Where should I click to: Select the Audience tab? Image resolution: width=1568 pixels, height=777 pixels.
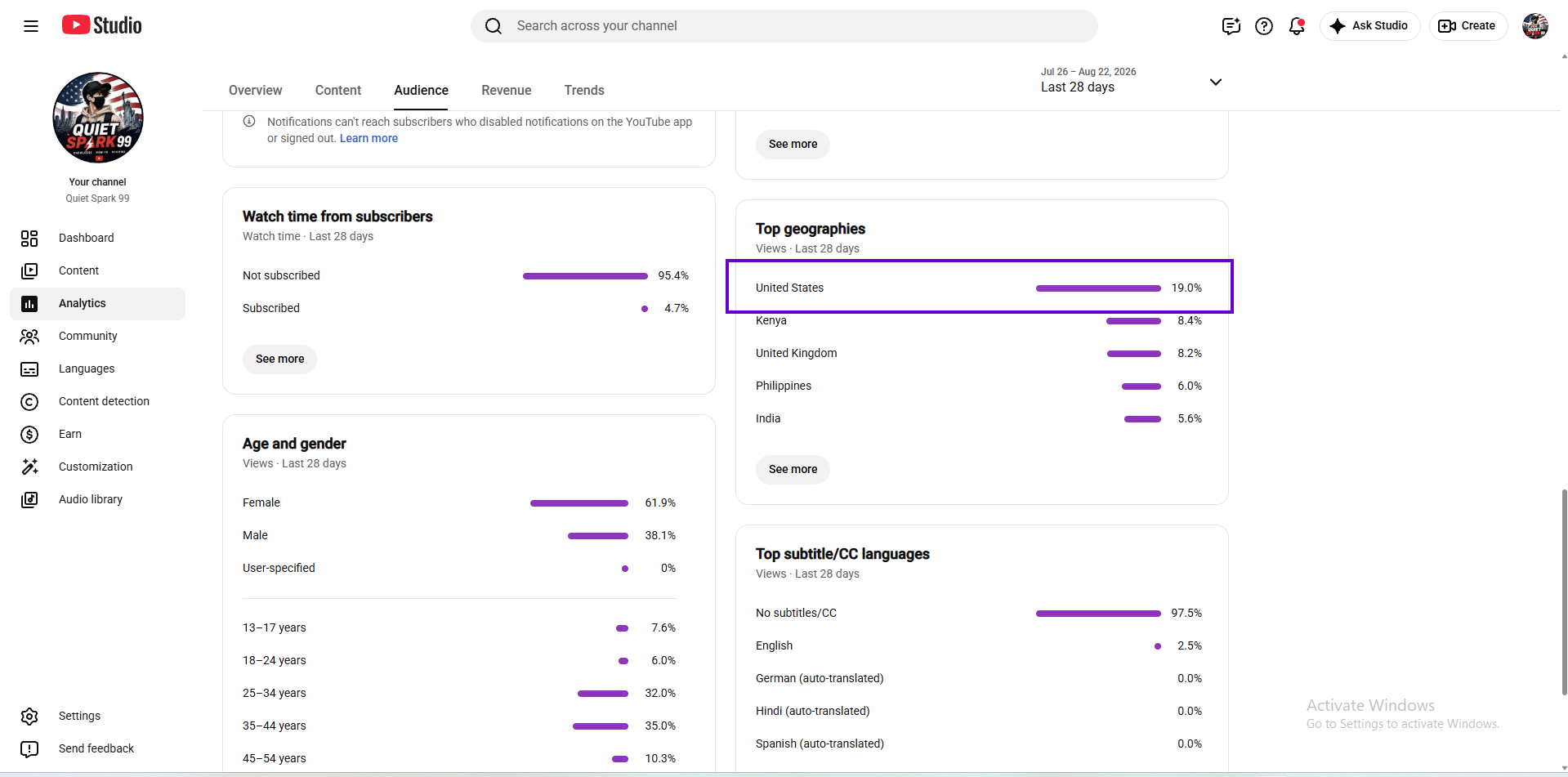click(421, 90)
